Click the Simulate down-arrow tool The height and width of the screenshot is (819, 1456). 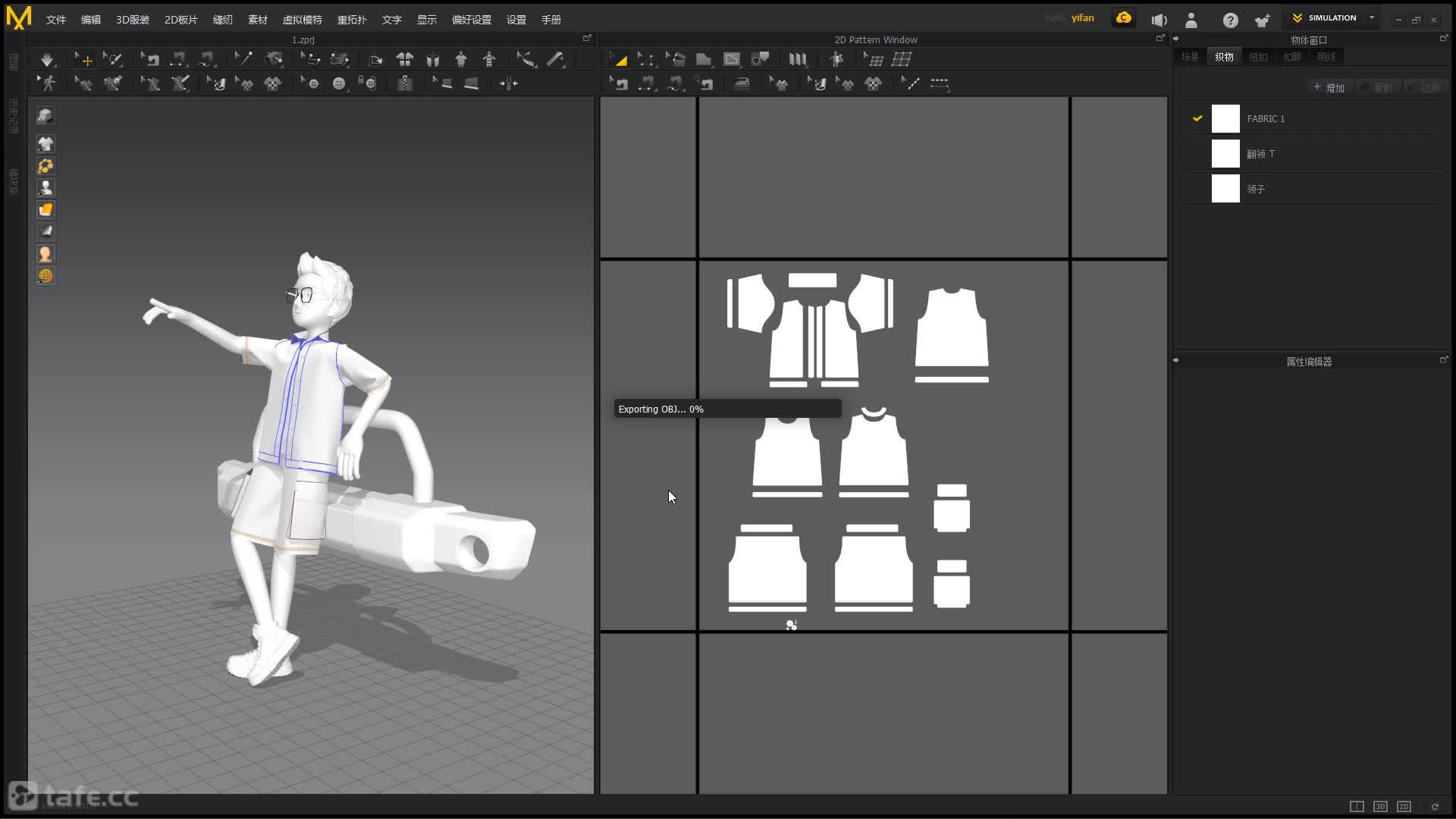(x=47, y=59)
